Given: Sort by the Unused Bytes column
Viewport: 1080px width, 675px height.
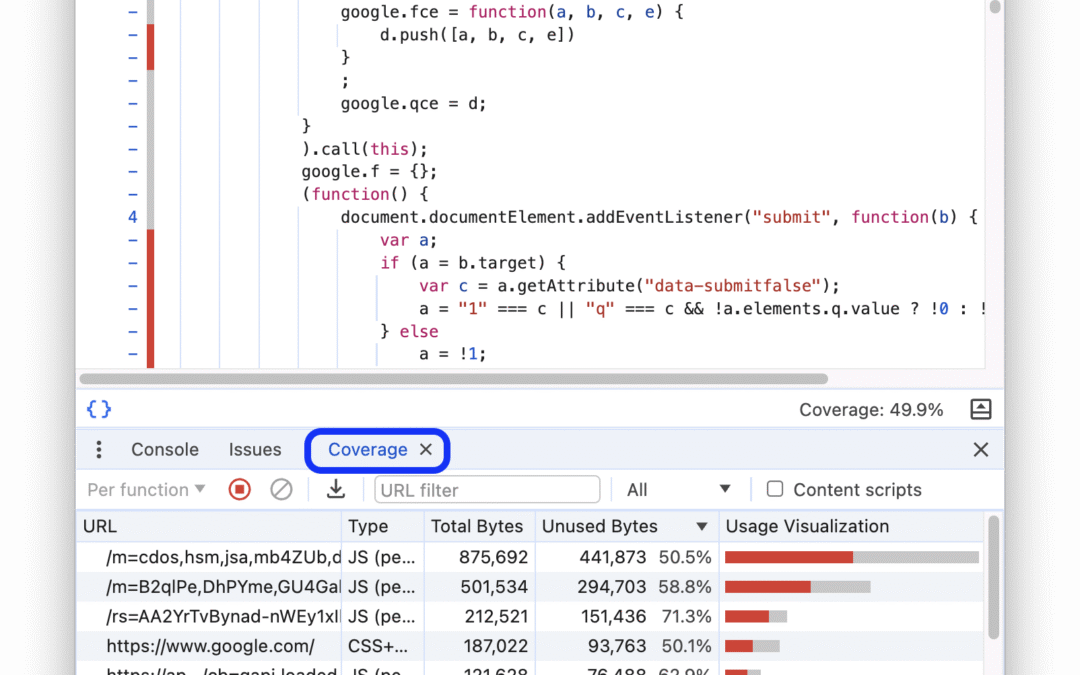Looking at the screenshot, I should coord(600,526).
